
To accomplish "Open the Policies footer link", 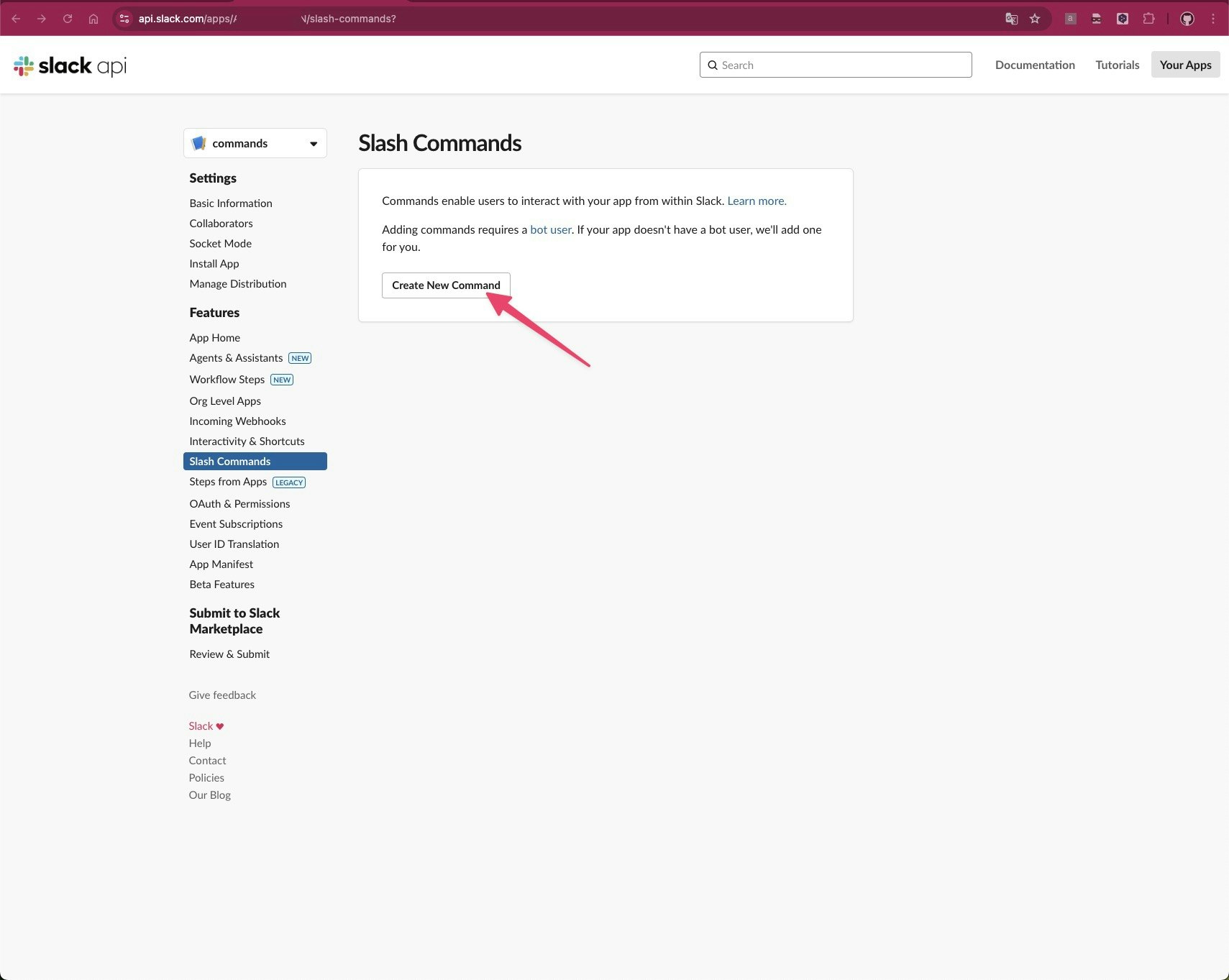I will (x=206, y=778).
